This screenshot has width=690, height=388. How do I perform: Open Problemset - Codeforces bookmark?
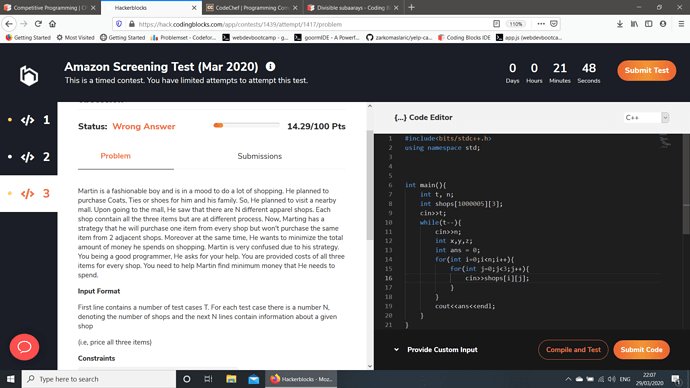pyautogui.click(x=183, y=37)
